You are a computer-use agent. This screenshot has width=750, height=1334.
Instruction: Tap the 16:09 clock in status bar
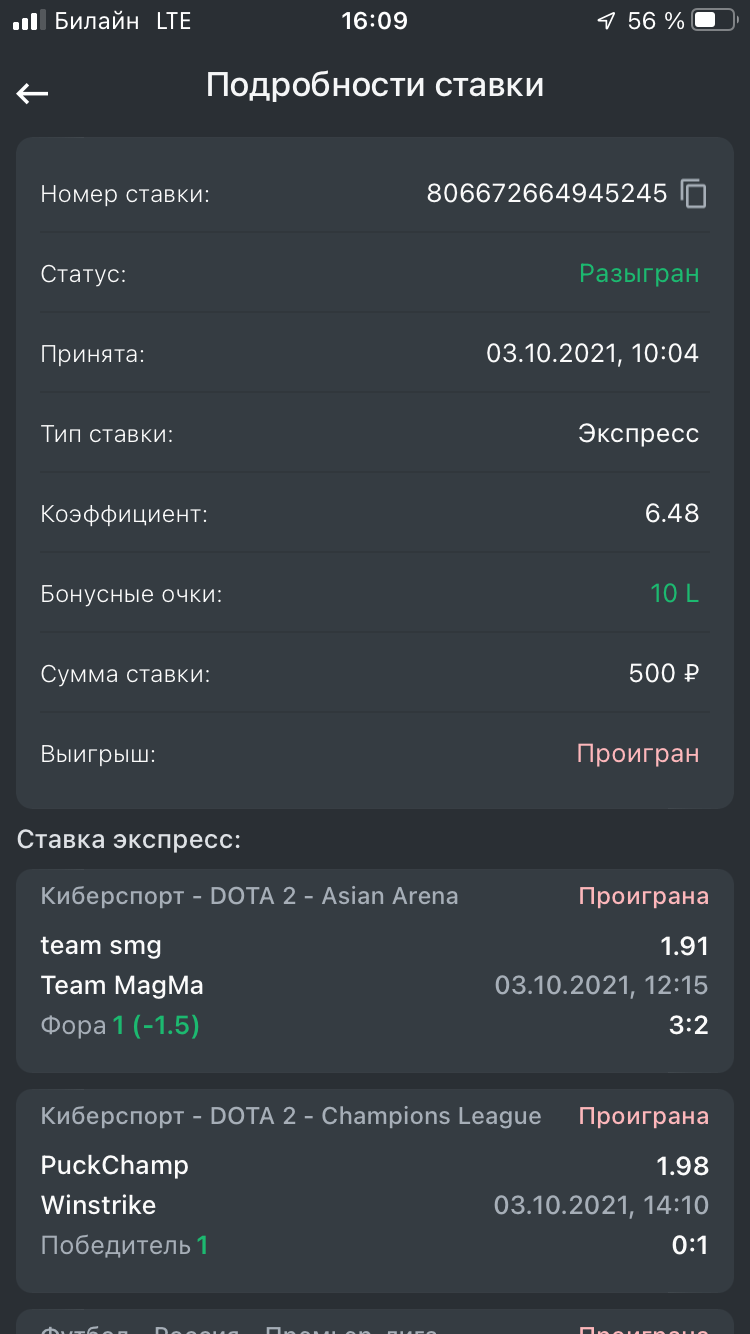click(374, 21)
